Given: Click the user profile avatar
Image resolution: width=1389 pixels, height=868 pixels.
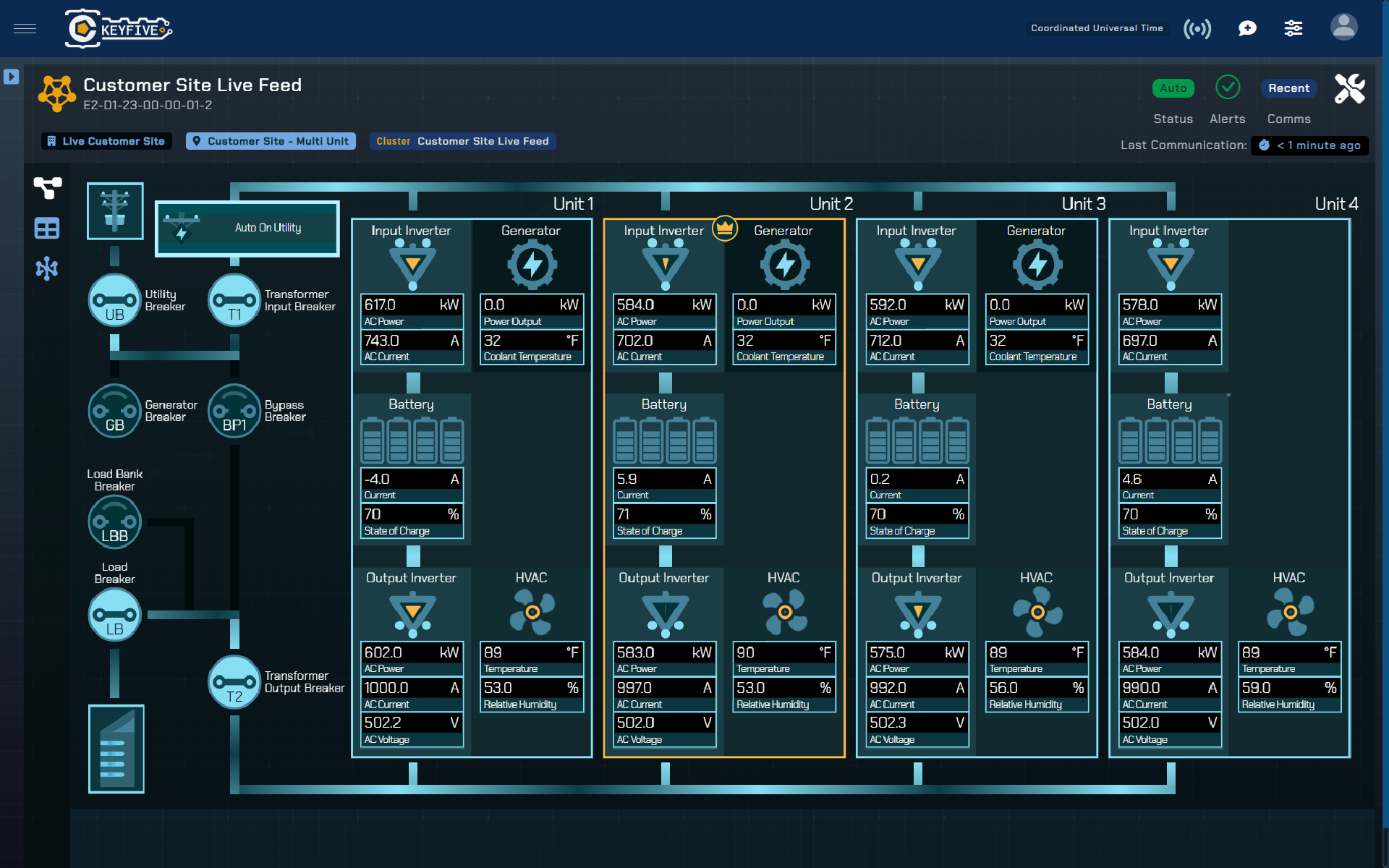Looking at the screenshot, I should tap(1343, 27).
